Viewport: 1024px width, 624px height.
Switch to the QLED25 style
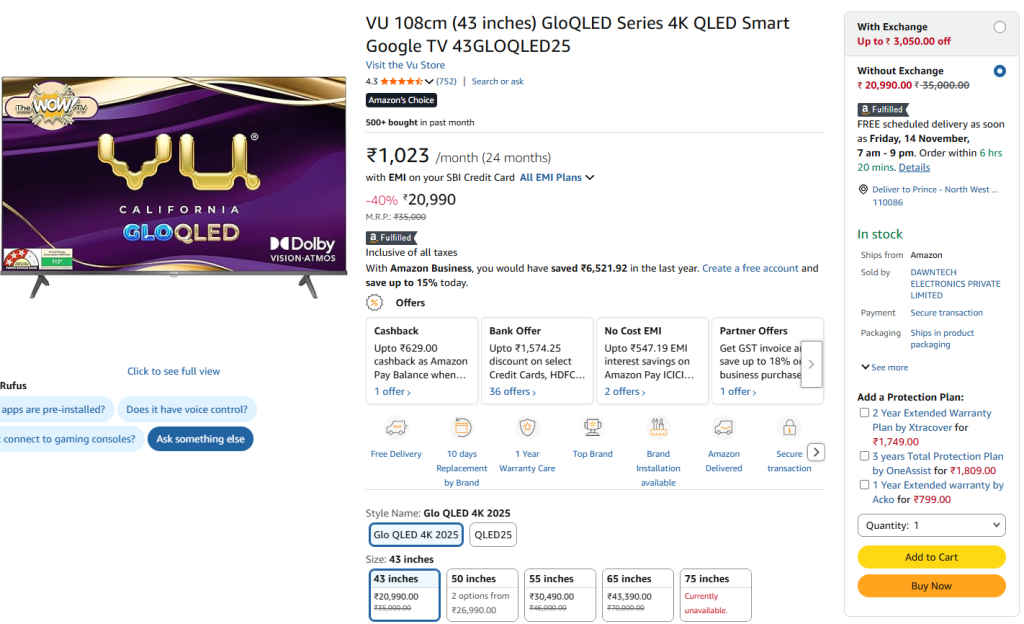[x=492, y=534]
